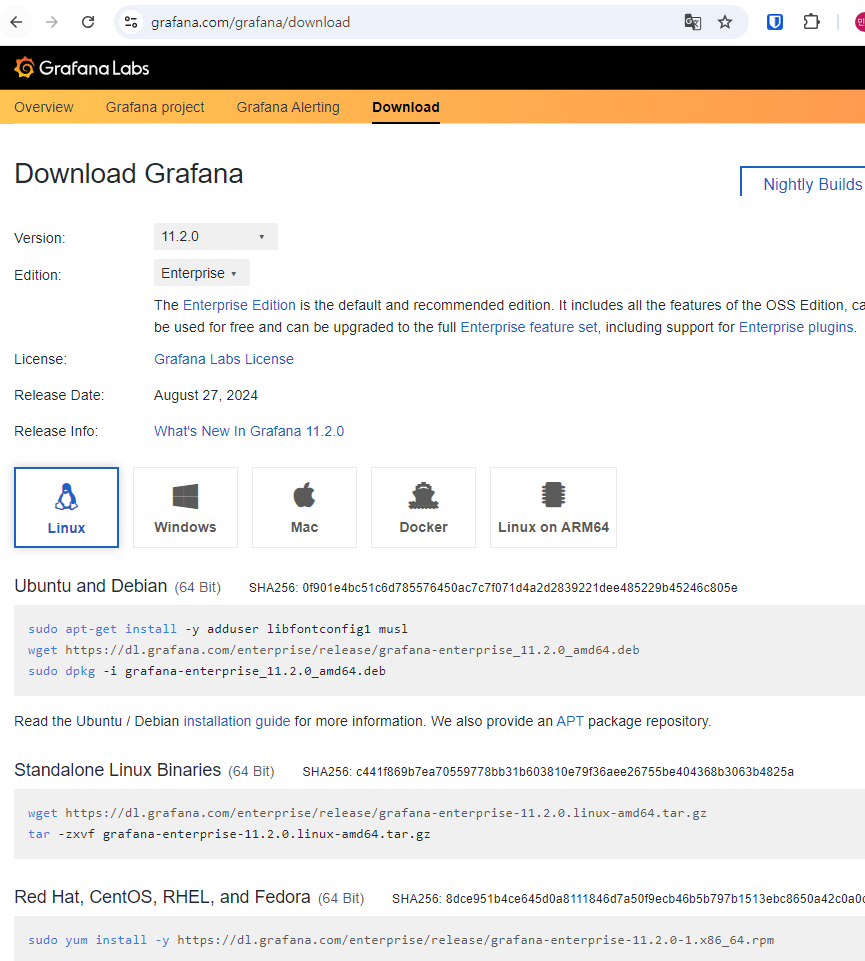Expand the Enterprise edition dropdown
865x961 pixels.
(x=201, y=273)
